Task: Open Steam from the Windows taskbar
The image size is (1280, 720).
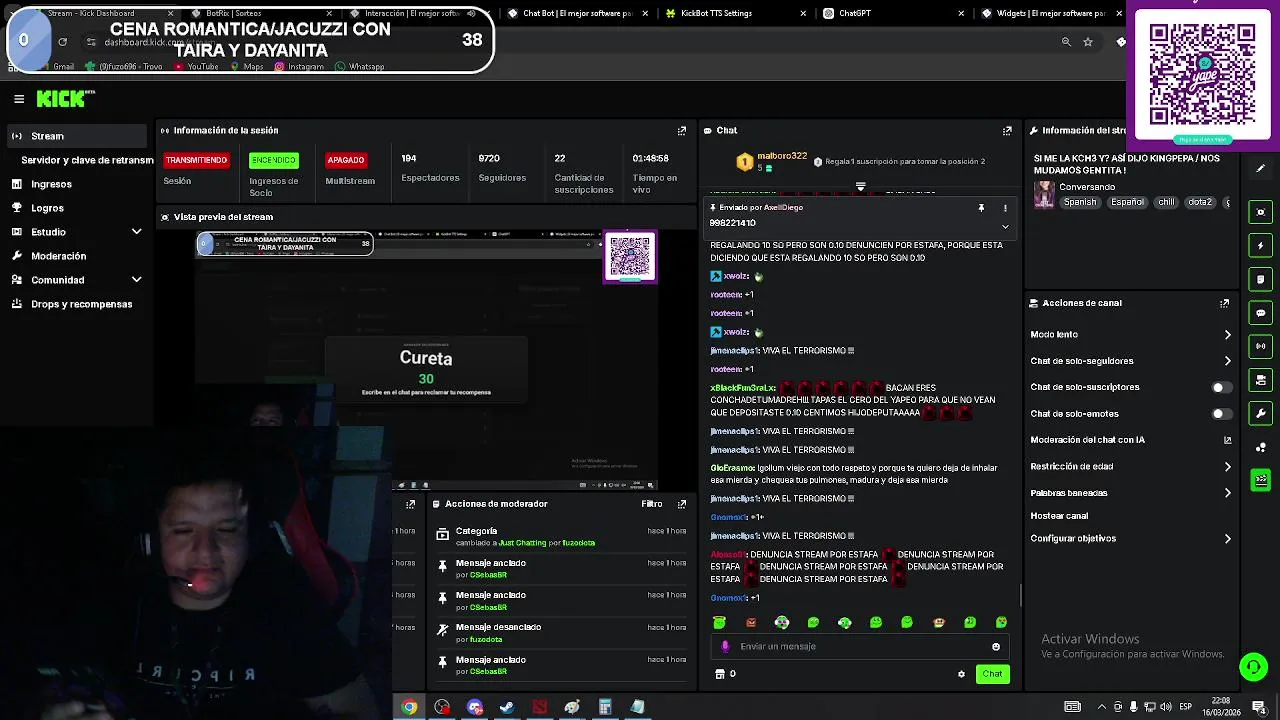Action: [507, 707]
